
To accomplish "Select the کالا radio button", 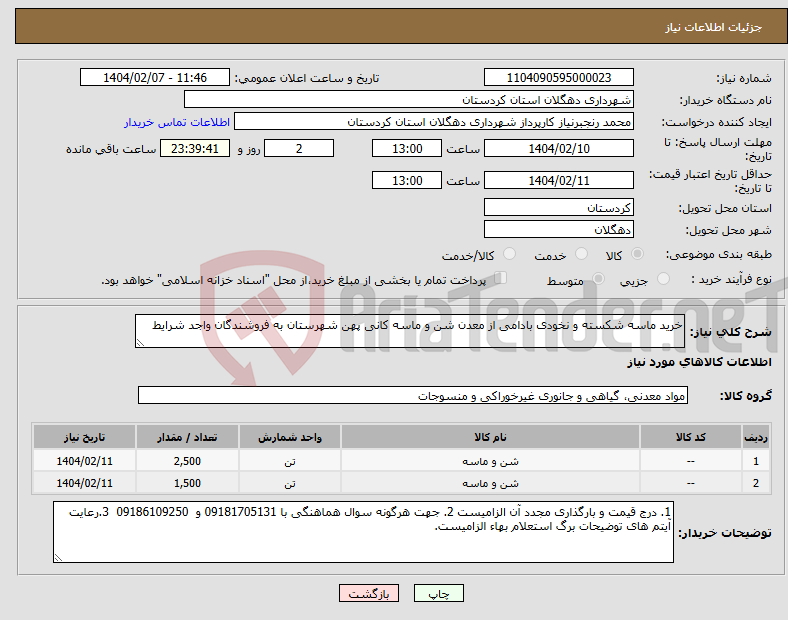I will [637, 254].
